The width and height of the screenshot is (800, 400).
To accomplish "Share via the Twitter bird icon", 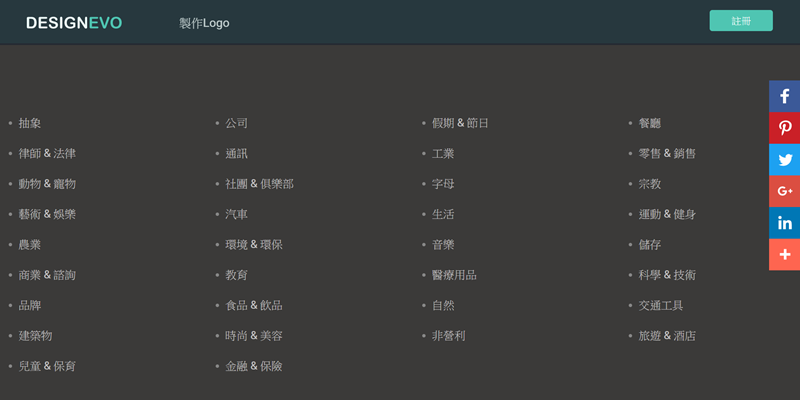I will click(785, 160).
